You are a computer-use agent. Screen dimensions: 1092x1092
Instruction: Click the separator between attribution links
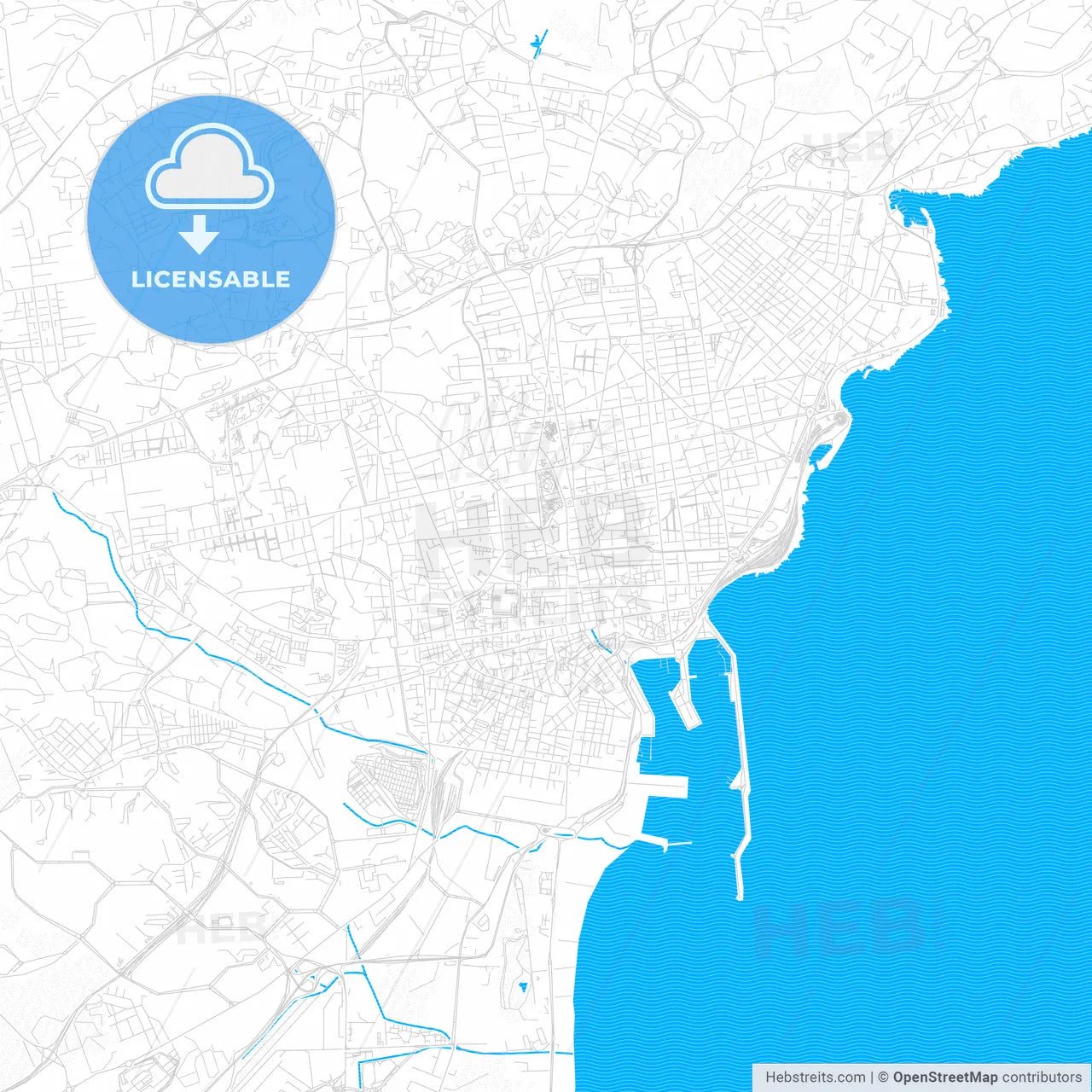(x=872, y=1076)
